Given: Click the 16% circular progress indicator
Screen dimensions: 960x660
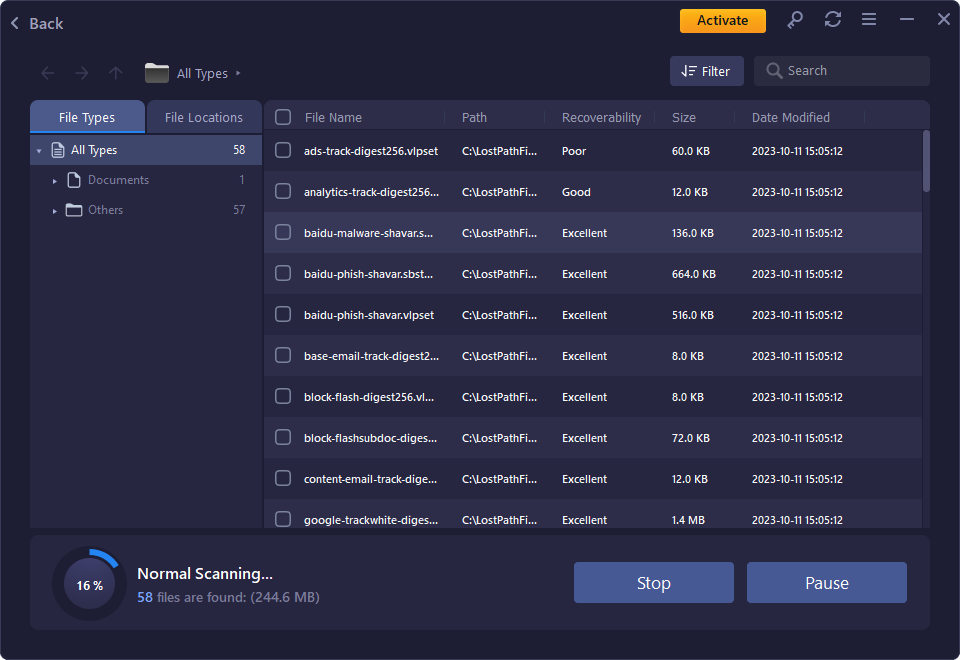Looking at the screenshot, I should (88, 582).
